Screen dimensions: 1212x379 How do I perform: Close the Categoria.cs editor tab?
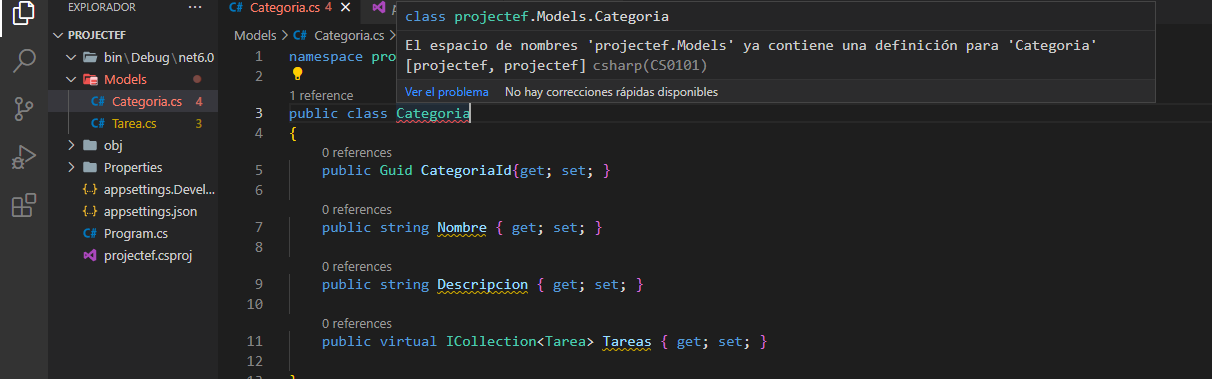346,8
